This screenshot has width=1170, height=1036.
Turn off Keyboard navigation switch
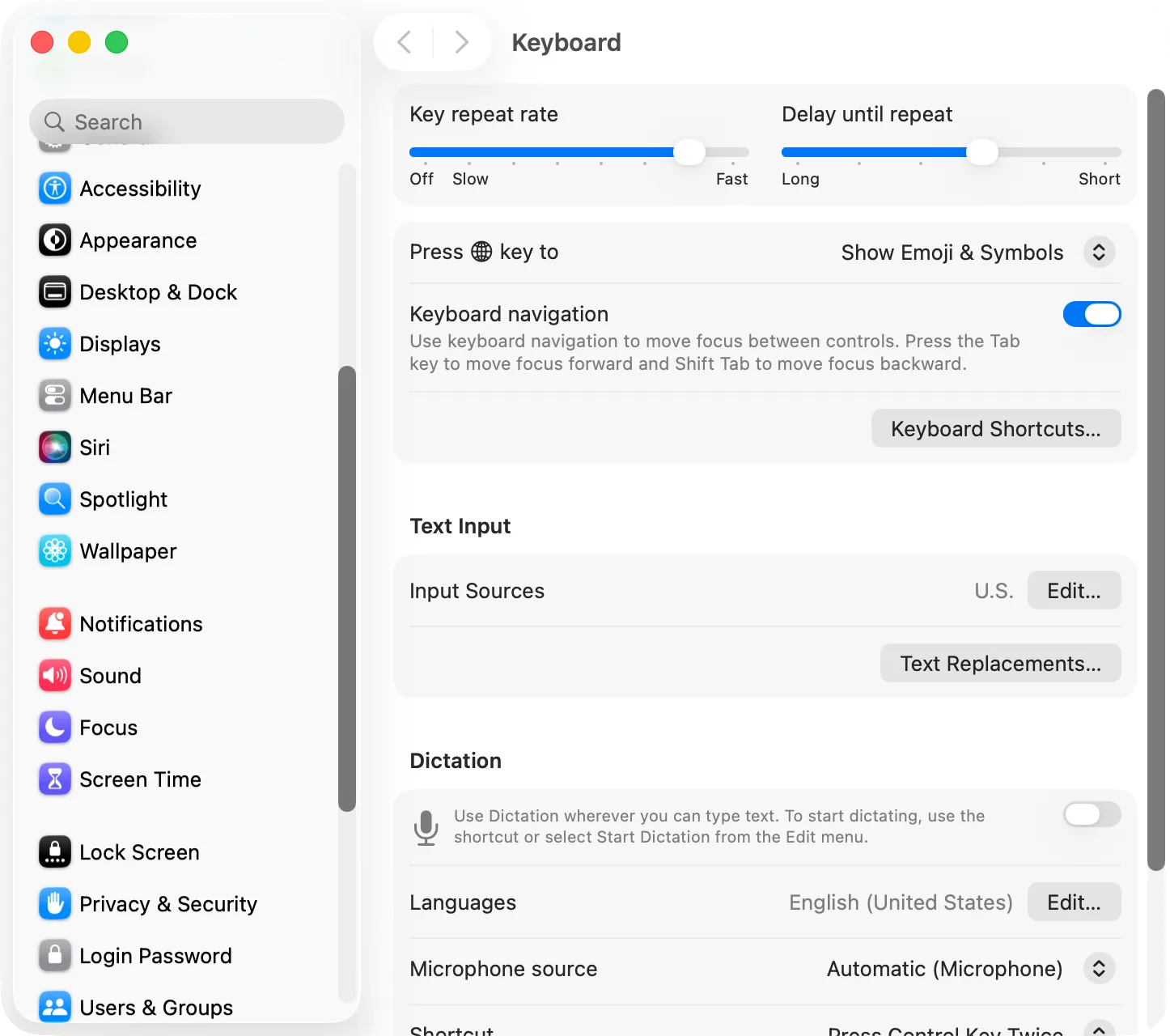pyautogui.click(x=1092, y=314)
